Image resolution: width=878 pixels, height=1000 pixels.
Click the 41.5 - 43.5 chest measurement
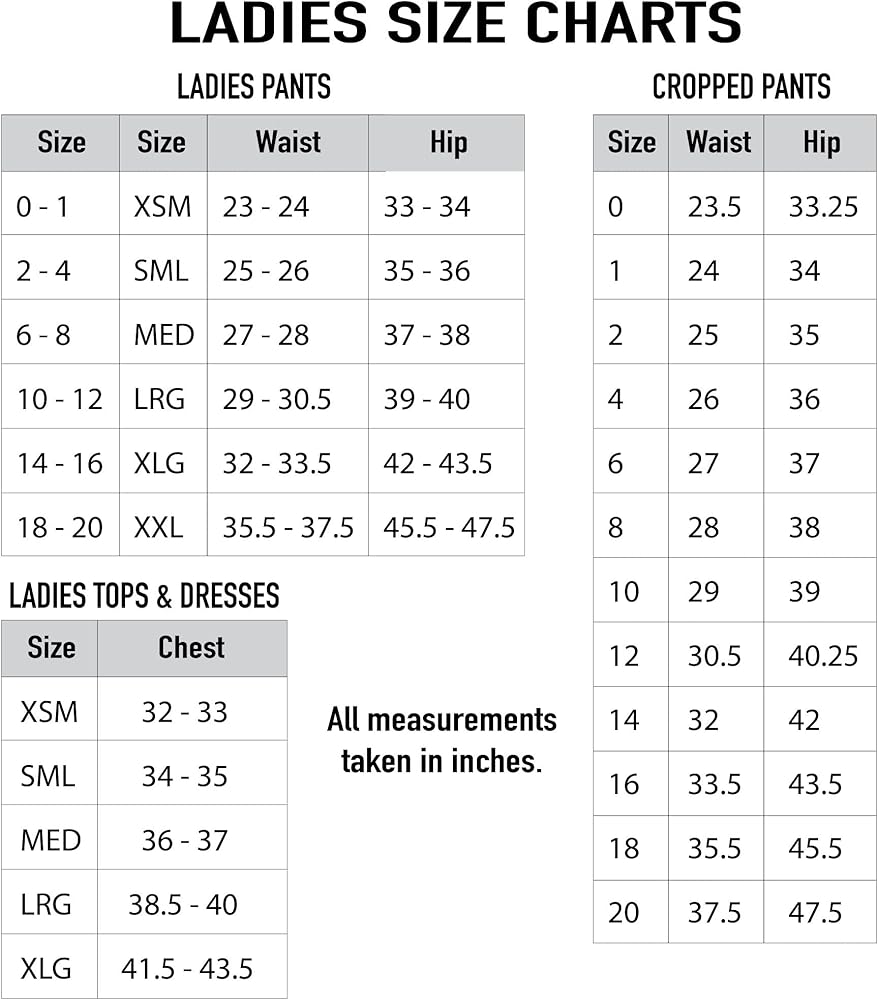coord(187,968)
